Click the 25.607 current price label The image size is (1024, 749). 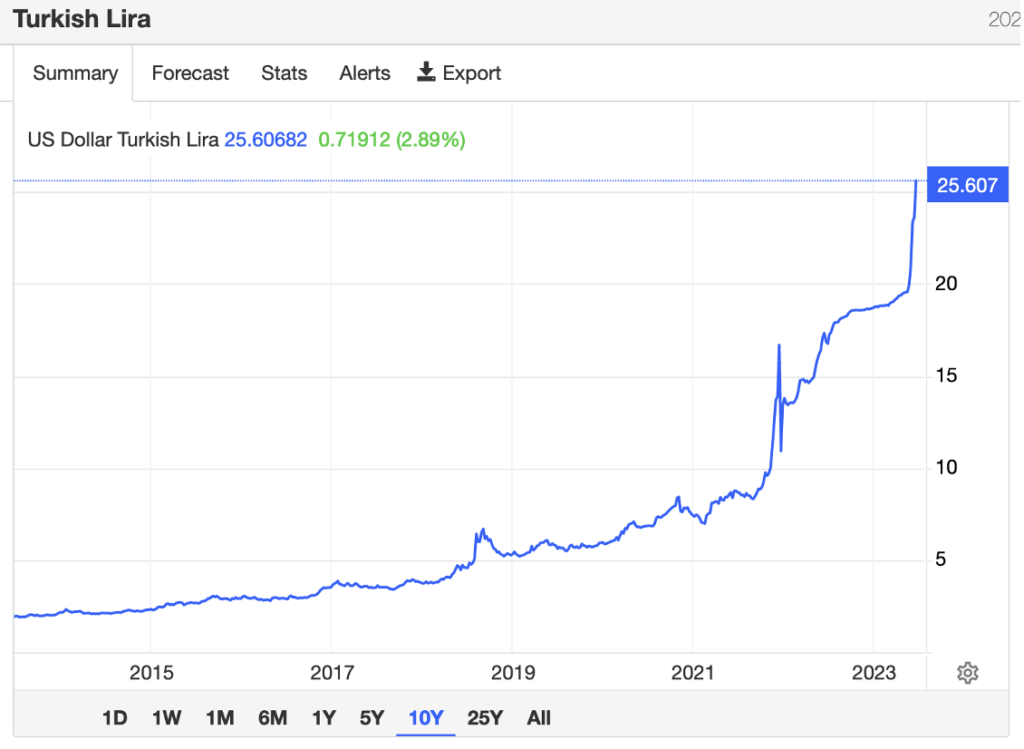pos(967,185)
